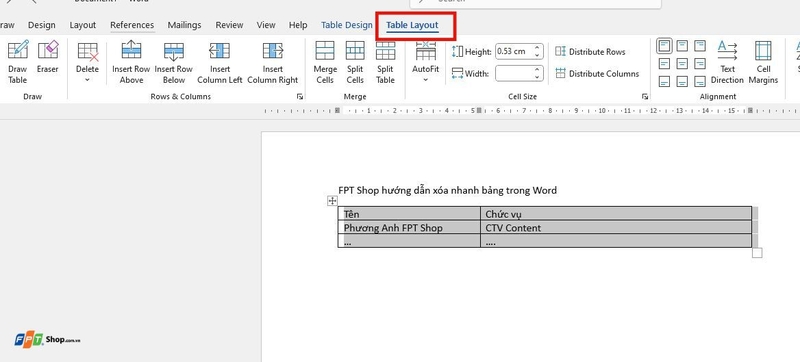Switch to the Layout tab
Viewport: 800px width, 362px height.
83,25
